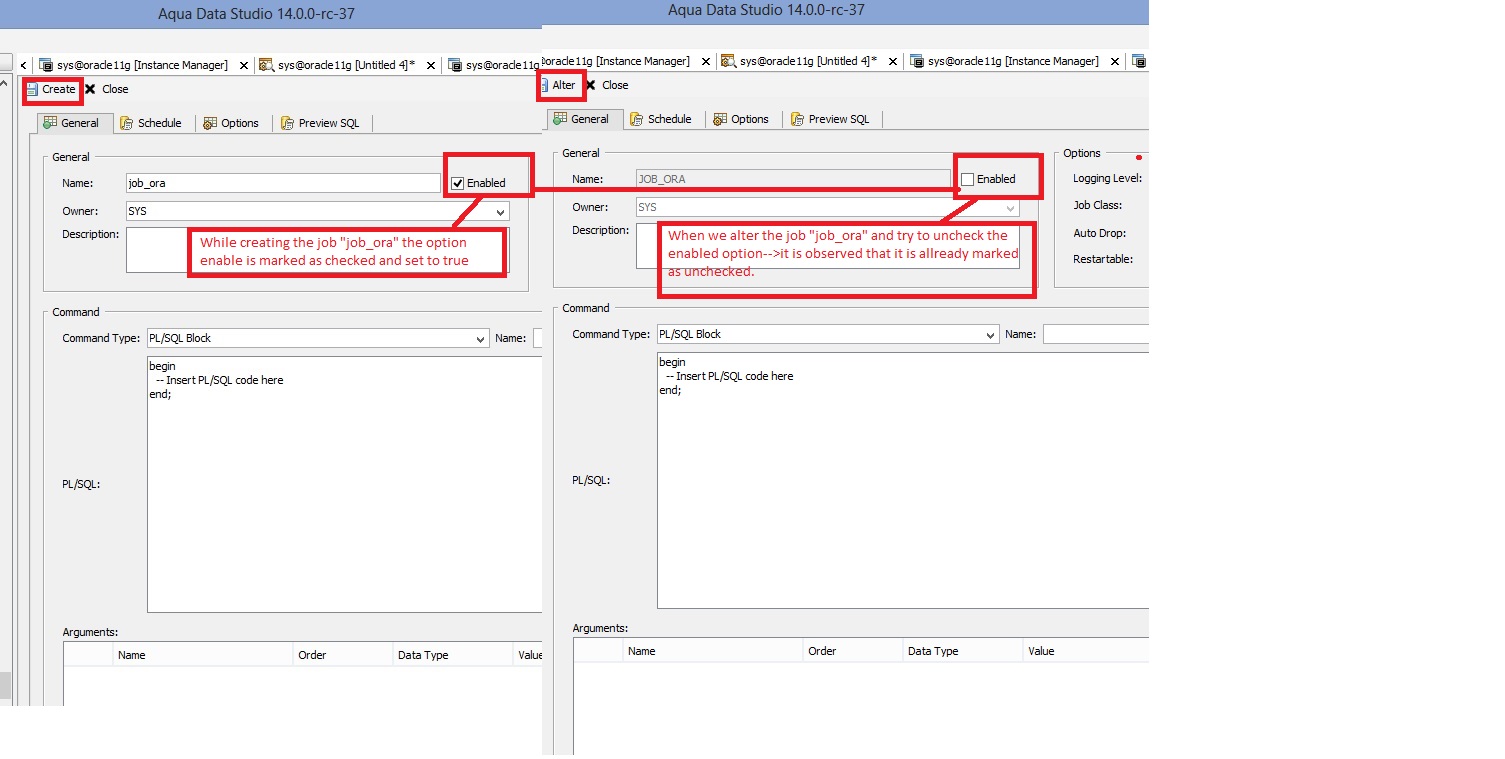Show Preview SQL in the Create job editor
The height and width of the screenshot is (759, 1505).
[320, 123]
